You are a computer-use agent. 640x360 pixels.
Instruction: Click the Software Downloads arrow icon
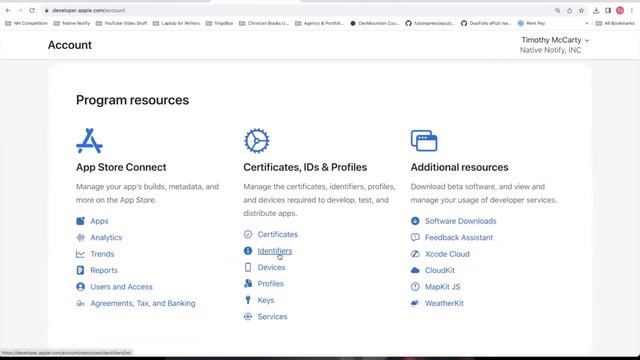click(415, 221)
